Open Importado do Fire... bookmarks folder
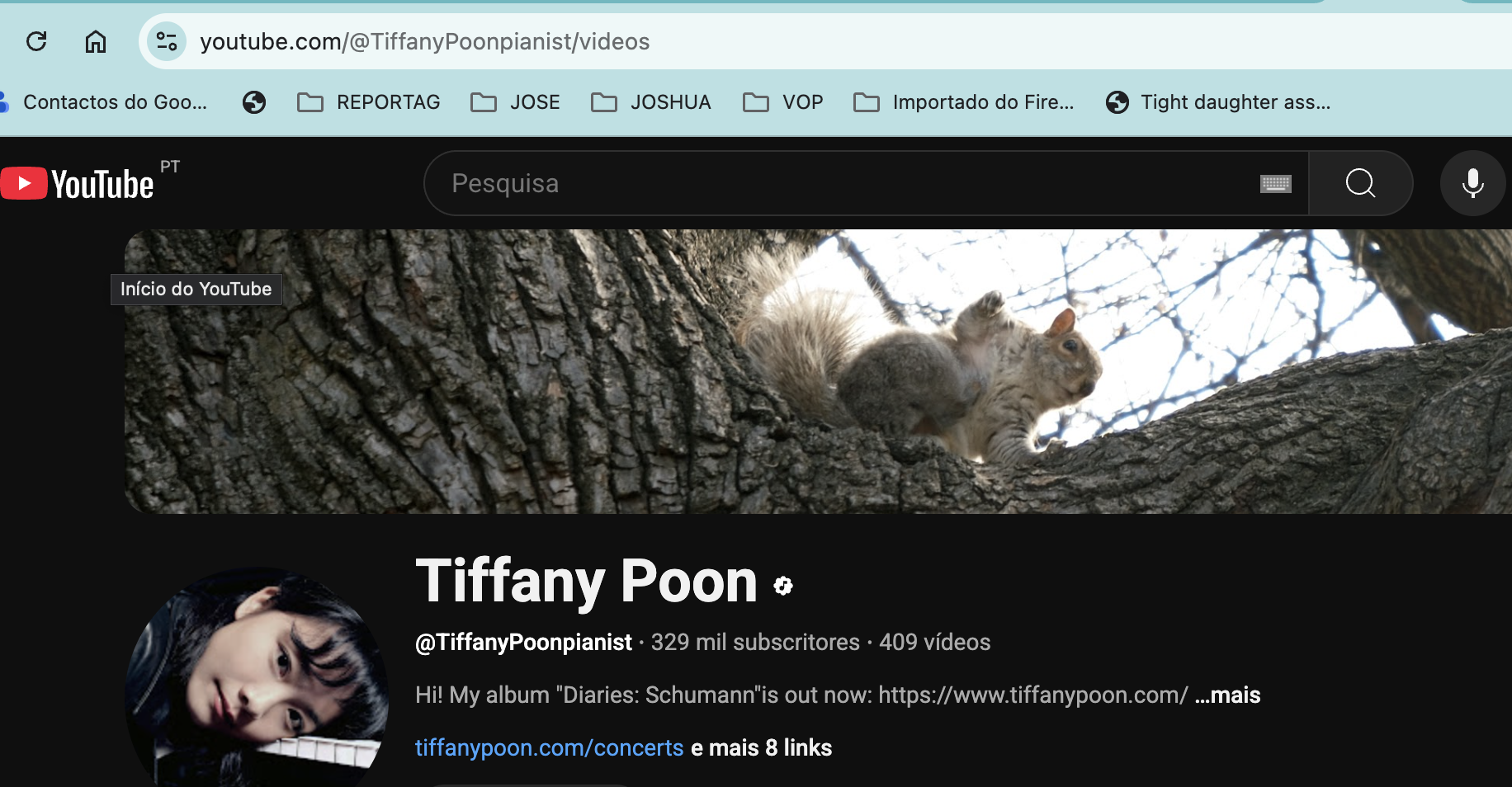This screenshot has width=1512, height=787. [x=964, y=102]
